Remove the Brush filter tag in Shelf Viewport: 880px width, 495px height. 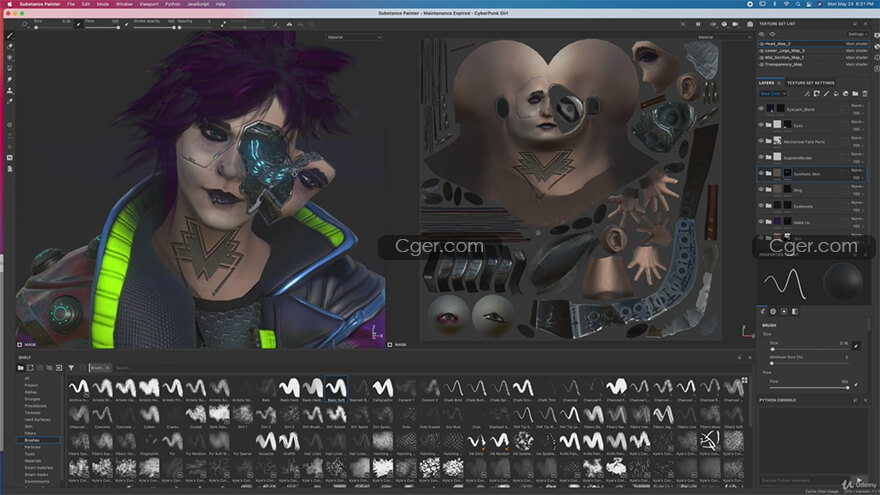tap(108, 368)
